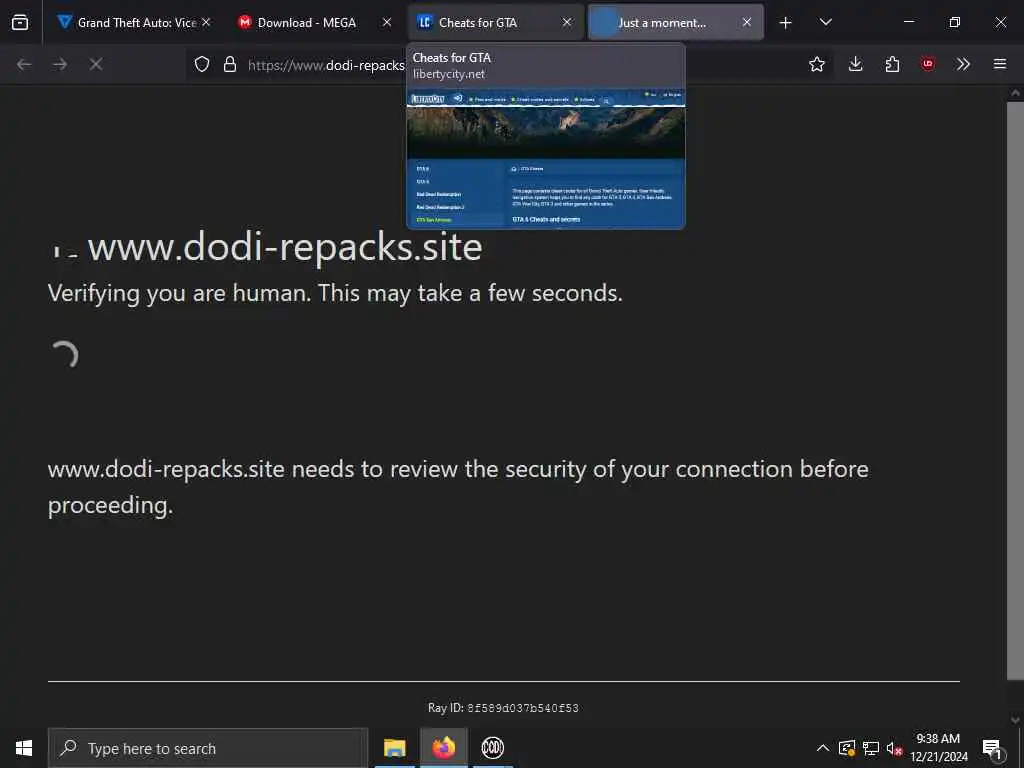Screen dimensions: 1024x768
Task: Minimize the Firefox window
Action: [x=908, y=22]
